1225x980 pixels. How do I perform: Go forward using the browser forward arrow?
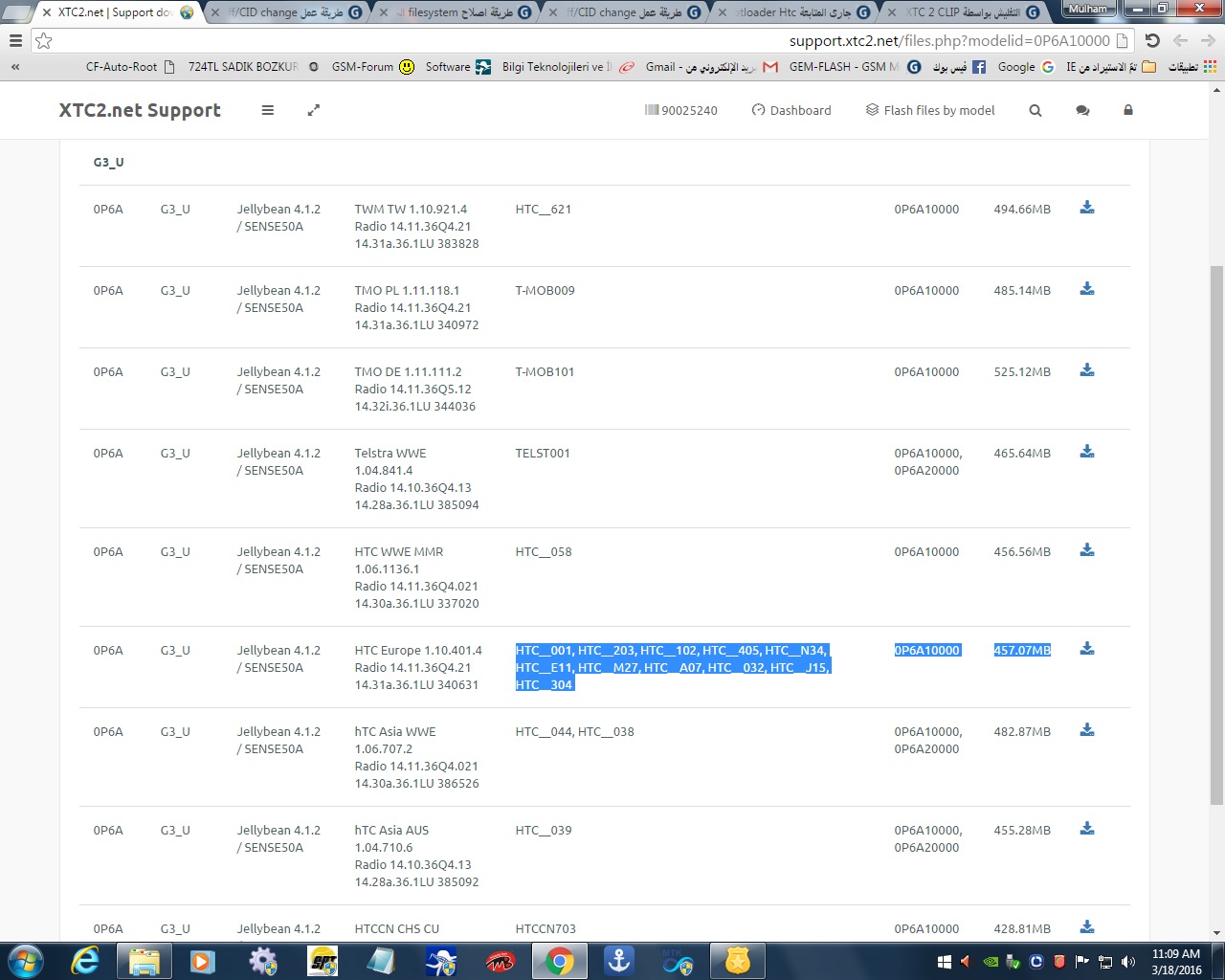[1208, 41]
